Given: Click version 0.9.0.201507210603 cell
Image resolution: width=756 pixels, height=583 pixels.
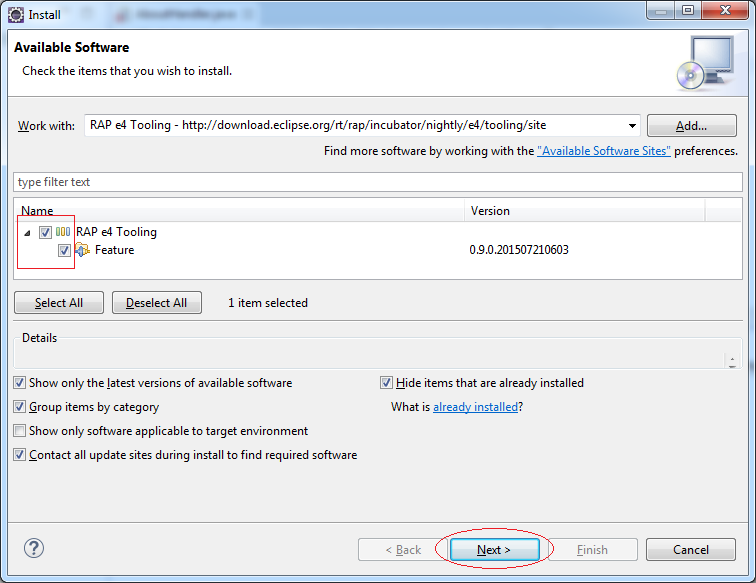Looking at the screenshot, I should (x=519, y=250).
